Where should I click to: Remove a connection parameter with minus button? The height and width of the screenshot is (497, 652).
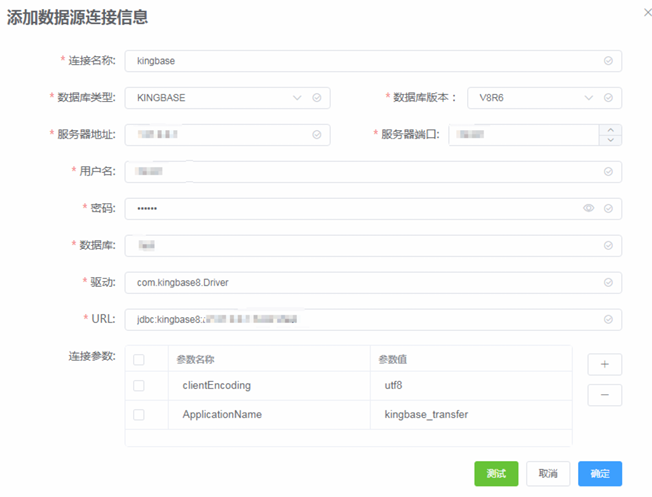pos(605,395)
